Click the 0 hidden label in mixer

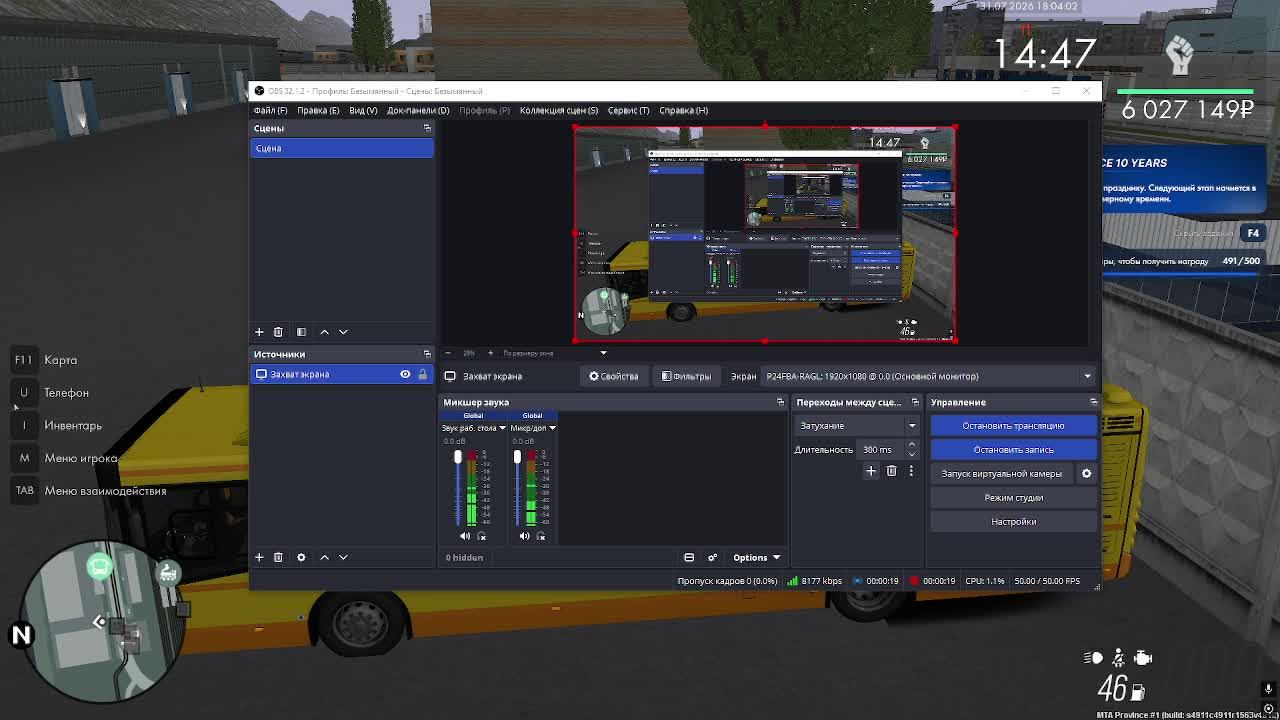[x=464, y=558]
